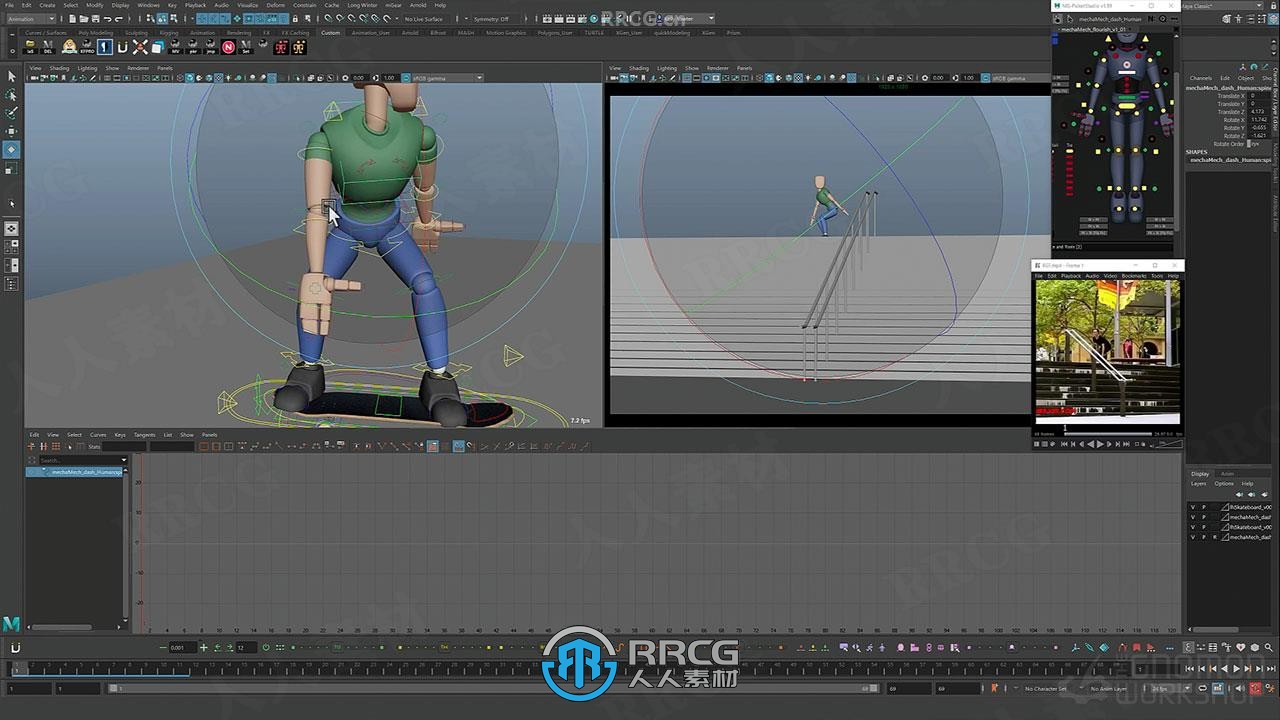Click Bookmarks menu in video player window
The image size is (1280, 720).
pyautogui.click(x=1134, y=275)
